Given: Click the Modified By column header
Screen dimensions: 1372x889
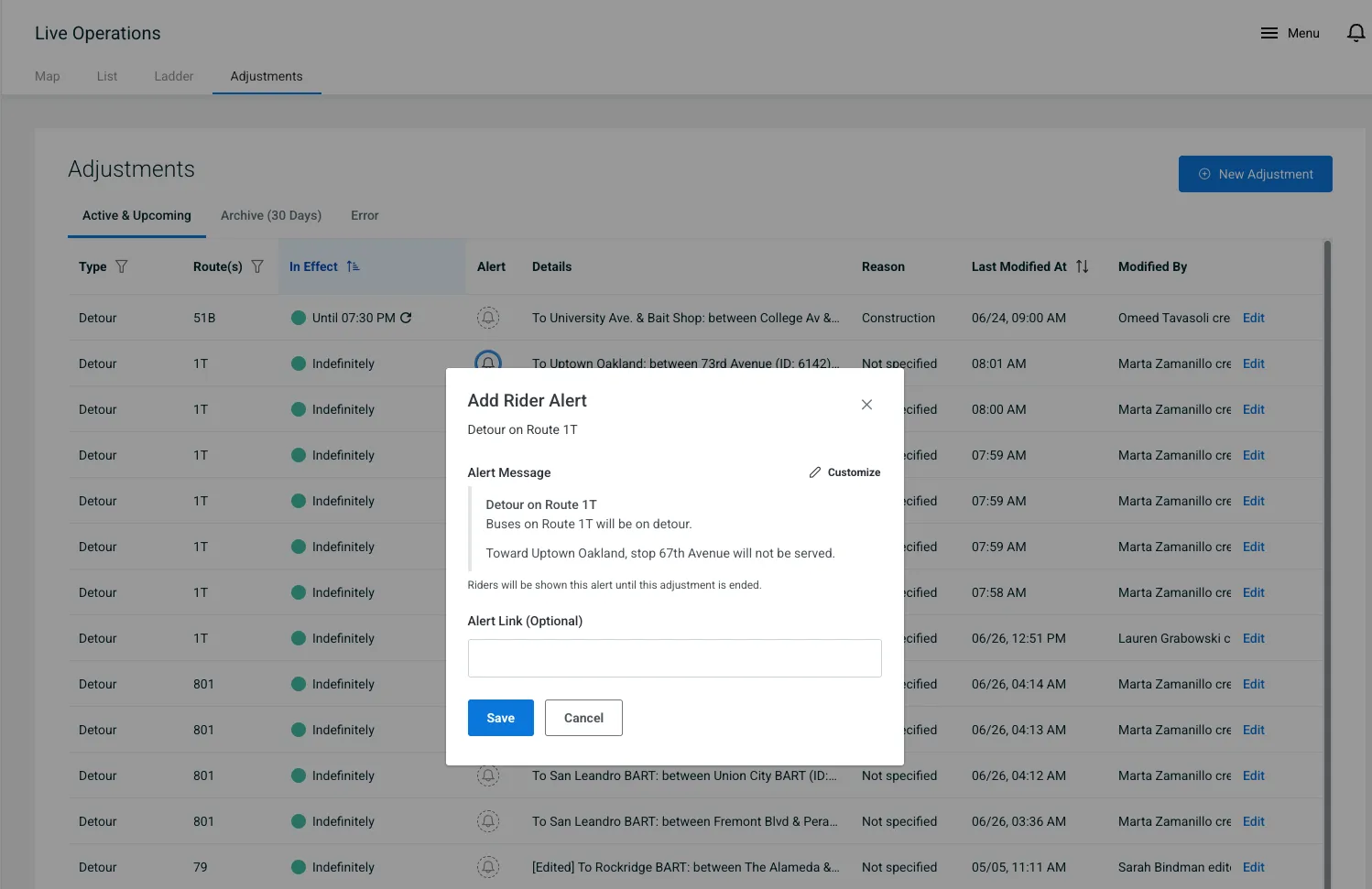Looking at the screenshot, I should point(1152,266).
